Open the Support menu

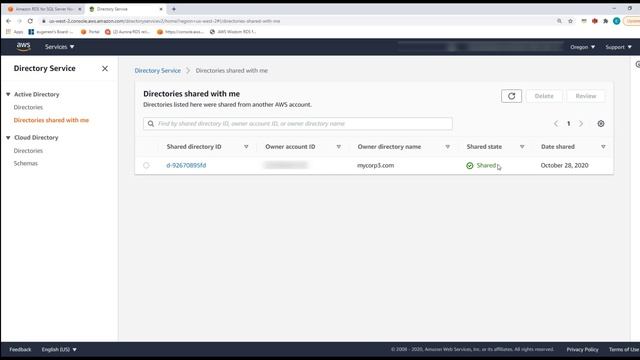[x=618, y=47]
